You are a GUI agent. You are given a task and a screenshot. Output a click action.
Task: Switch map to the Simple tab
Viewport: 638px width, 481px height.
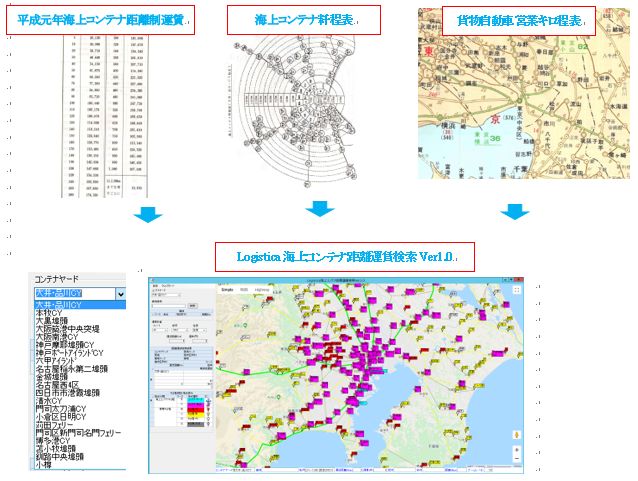(227, 289)
